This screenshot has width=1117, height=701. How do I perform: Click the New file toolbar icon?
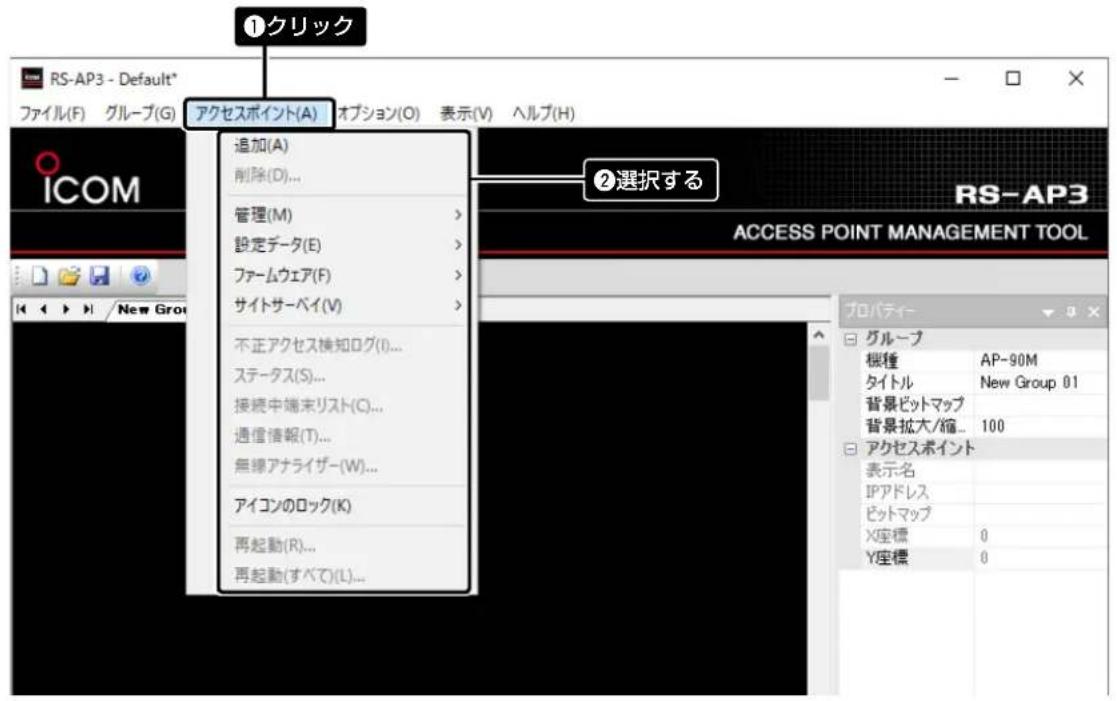[x=40, y=276]
